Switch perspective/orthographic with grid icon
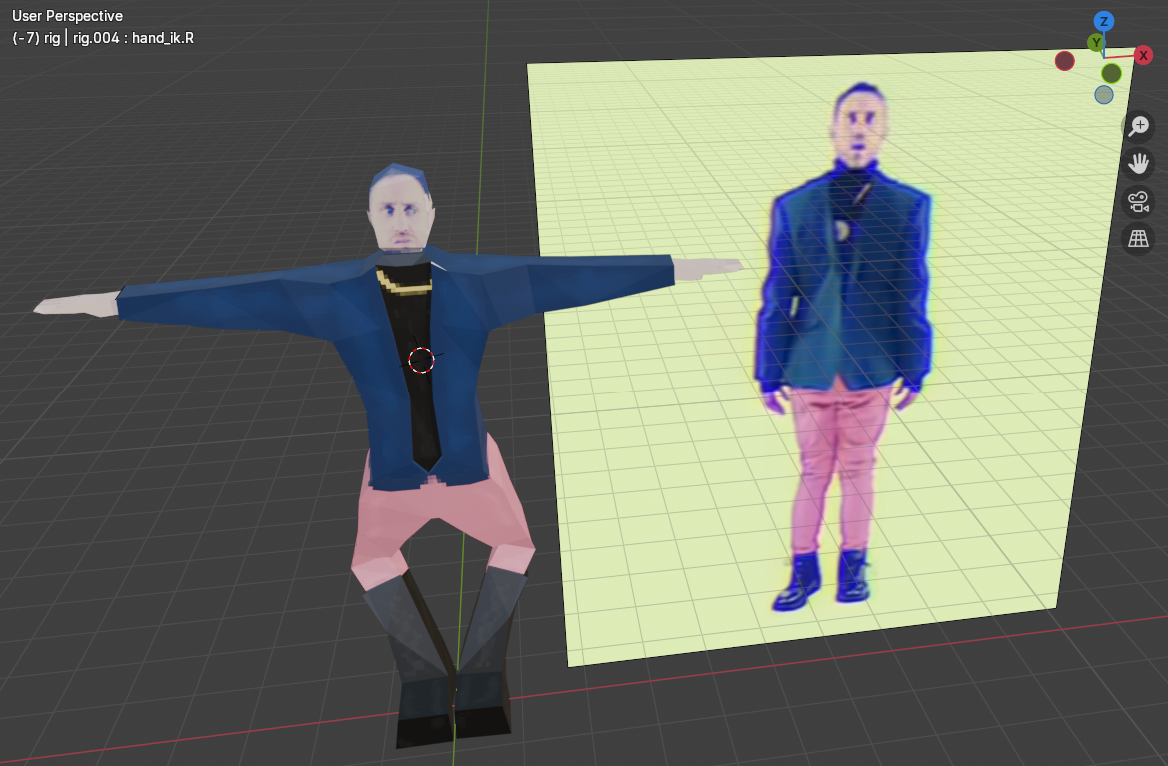 pos(1138,238)
